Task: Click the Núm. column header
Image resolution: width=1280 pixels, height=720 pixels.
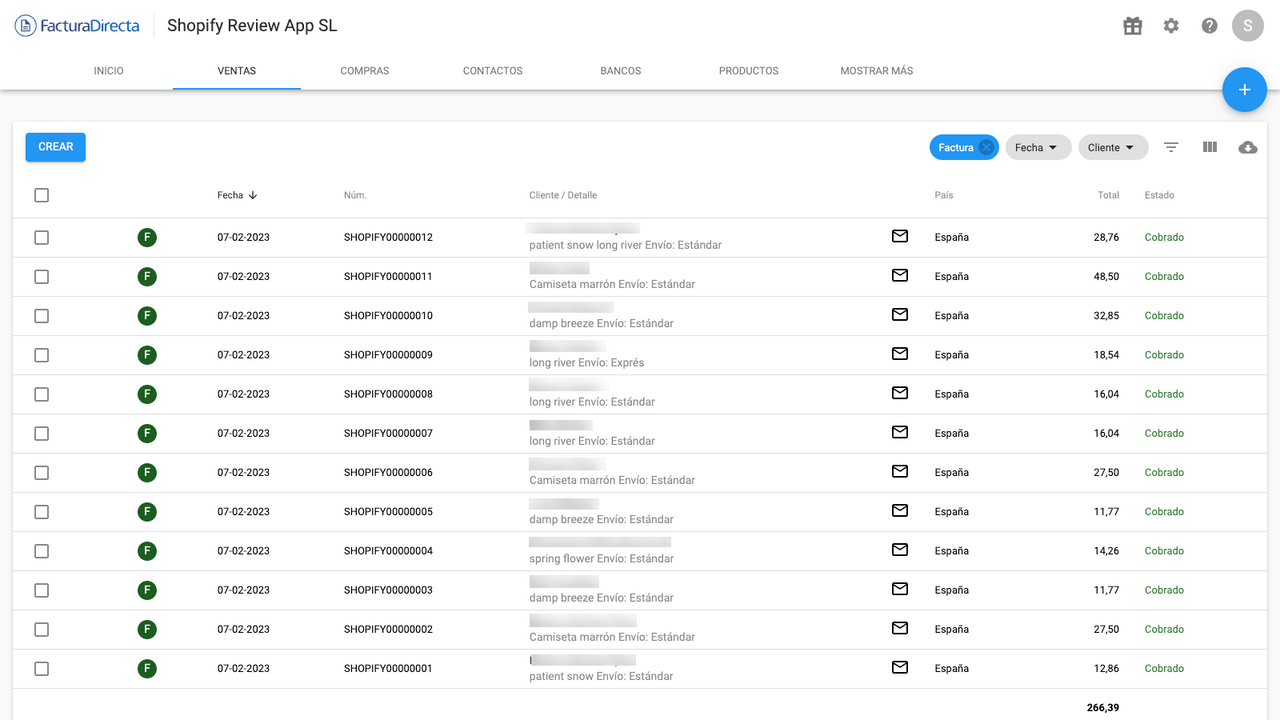Action: click(355, 195)
